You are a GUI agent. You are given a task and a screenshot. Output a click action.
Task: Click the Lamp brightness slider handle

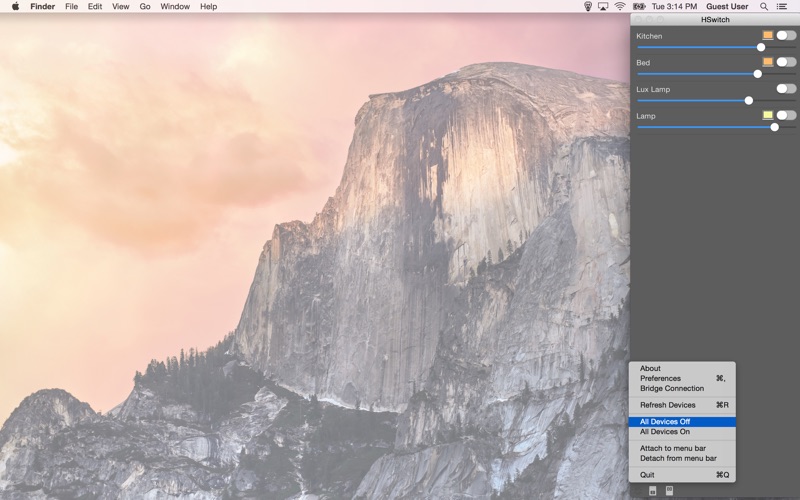774,127
